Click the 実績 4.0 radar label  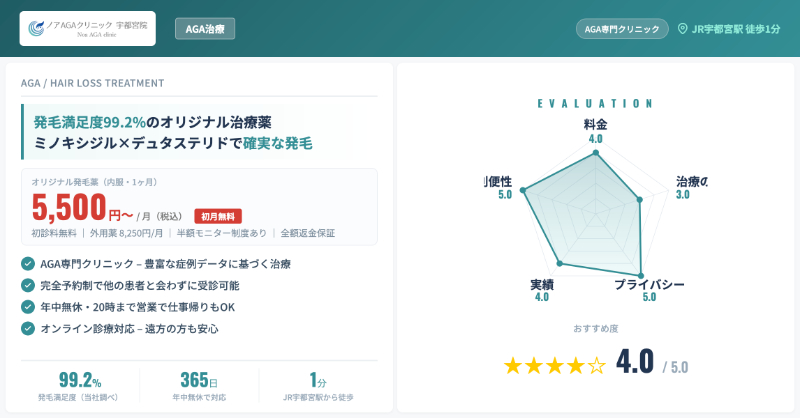542,290
